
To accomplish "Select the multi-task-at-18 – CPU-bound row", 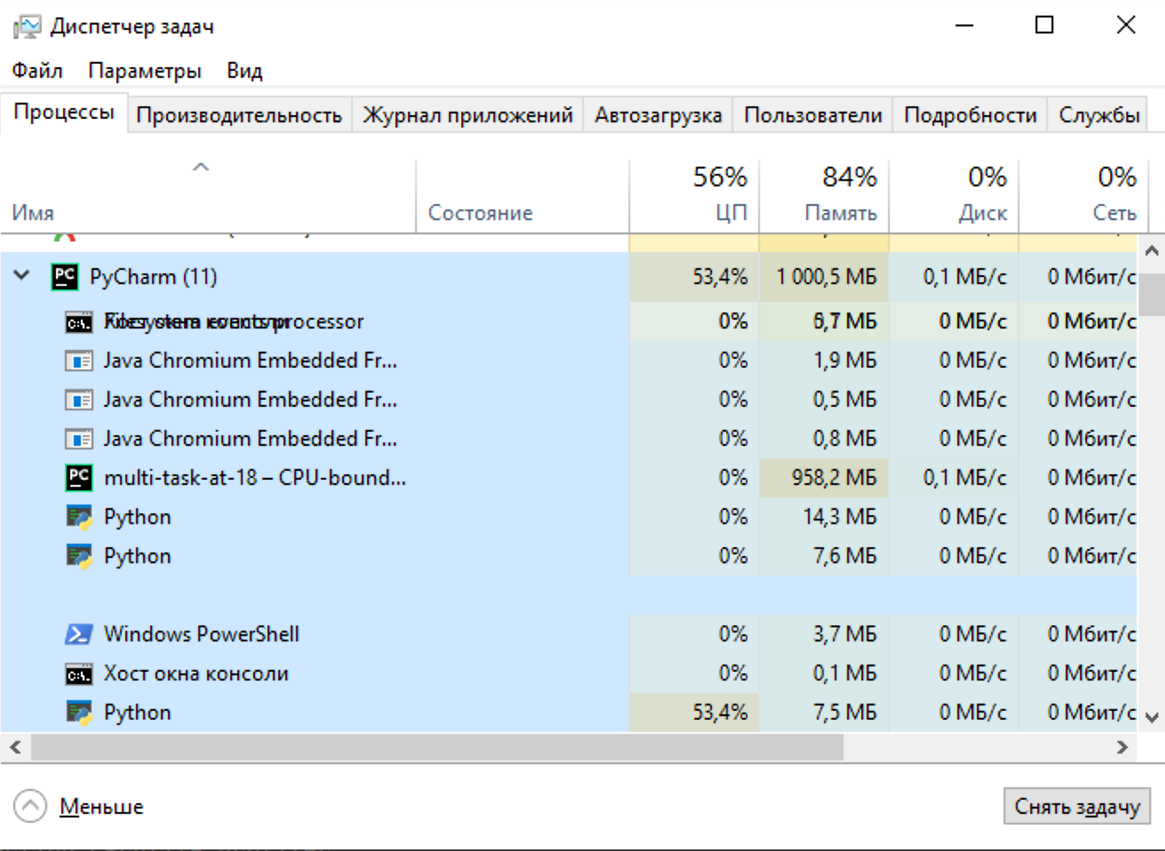I will tap(568, 478).
